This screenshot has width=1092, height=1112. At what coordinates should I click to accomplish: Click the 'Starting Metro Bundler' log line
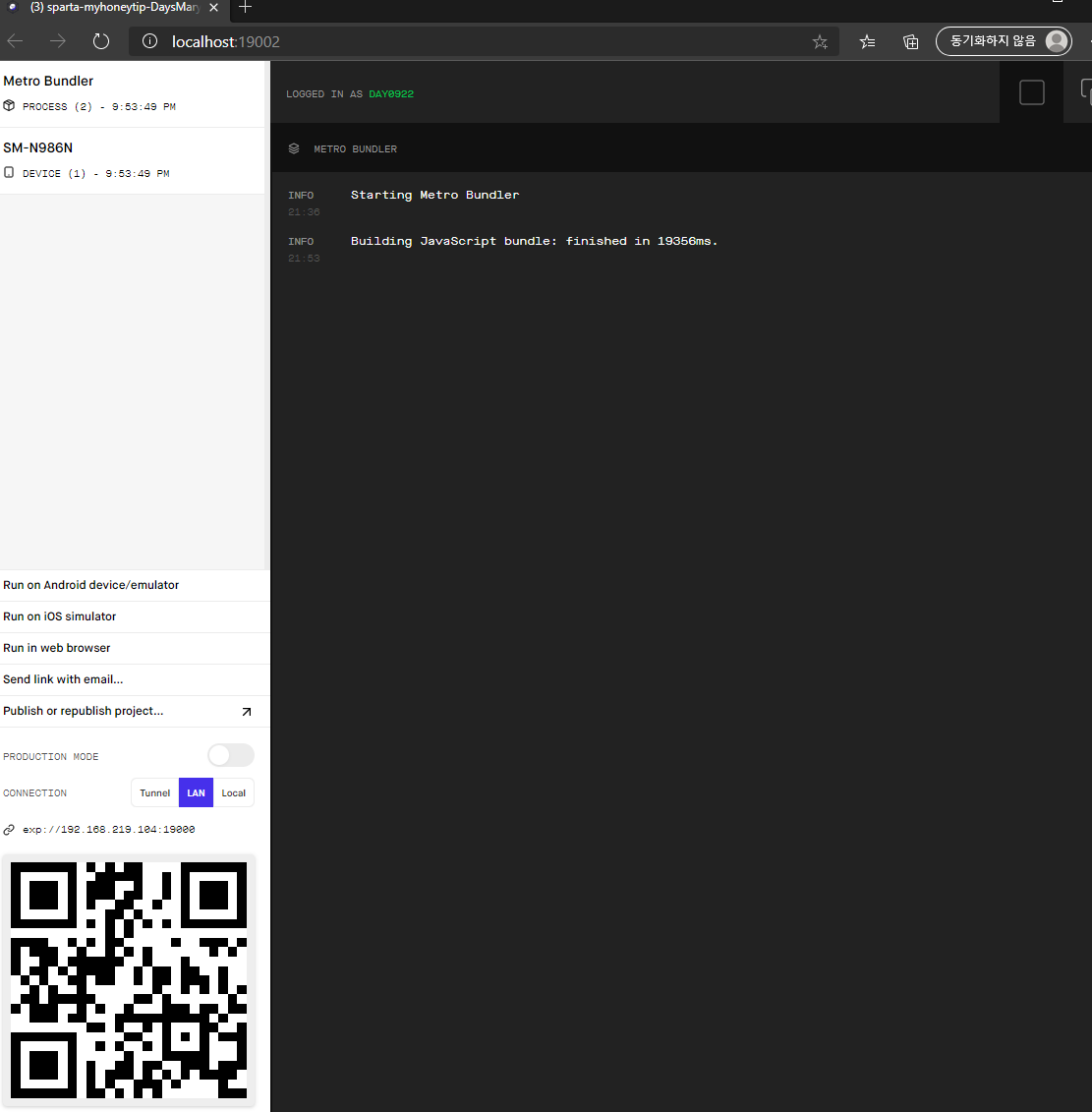click(x=434, y=195)
